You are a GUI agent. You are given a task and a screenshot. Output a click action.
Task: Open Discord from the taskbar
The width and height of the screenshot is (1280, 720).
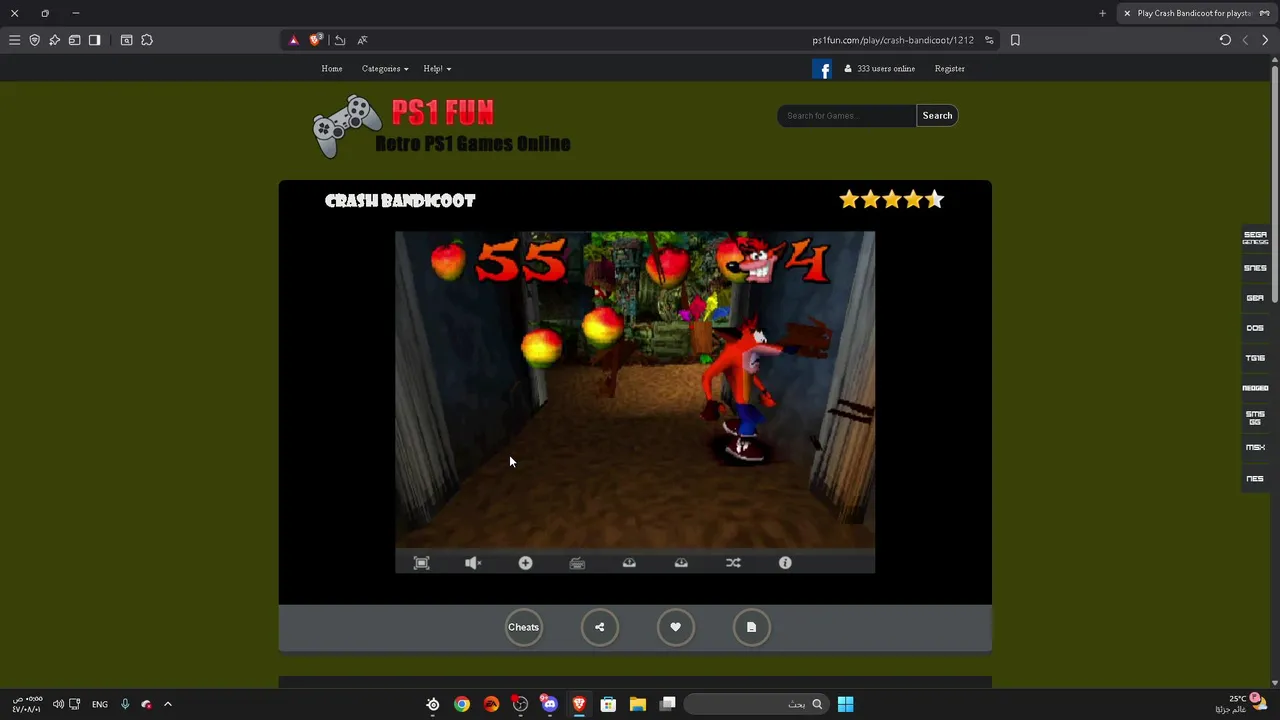point(549,704)
